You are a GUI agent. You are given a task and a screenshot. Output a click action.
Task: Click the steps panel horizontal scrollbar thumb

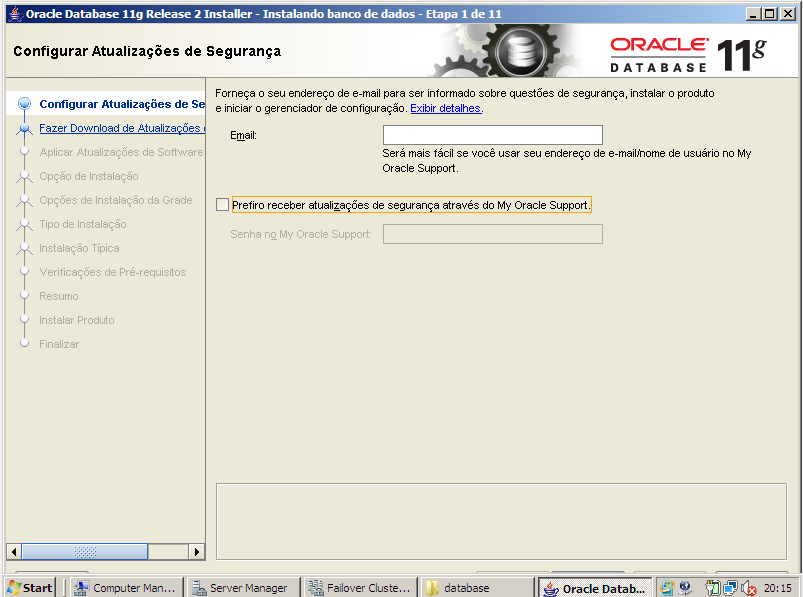click(x=84, y=551)
